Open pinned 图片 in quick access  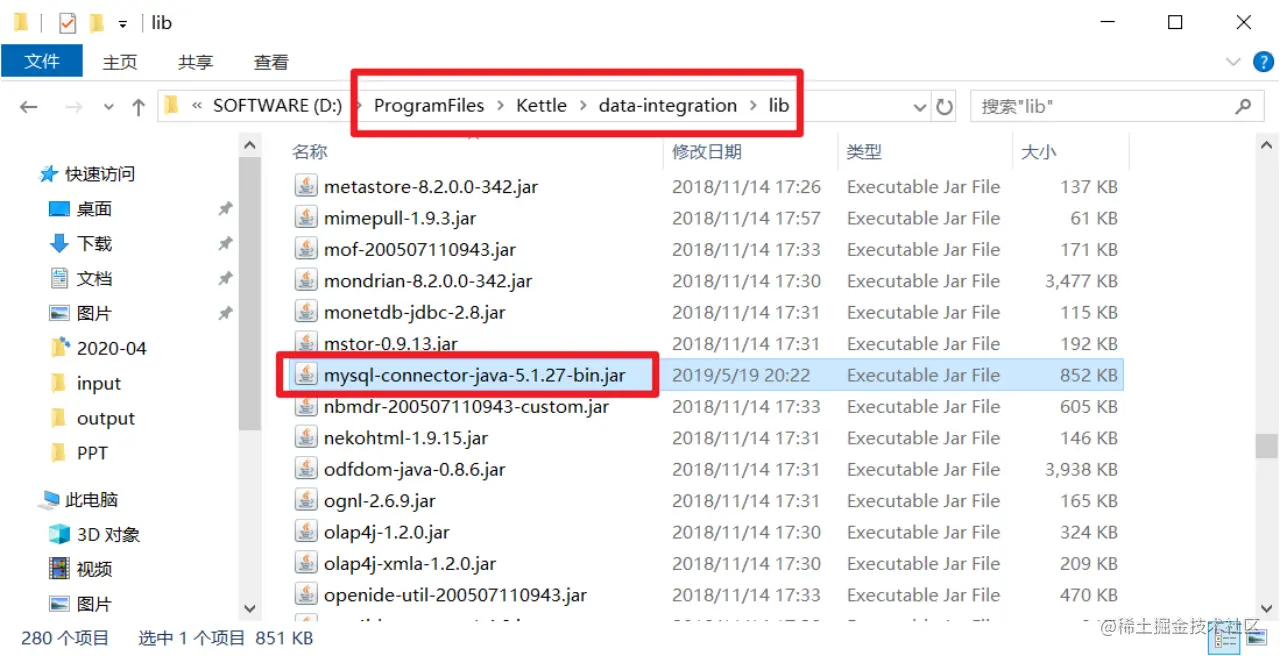point(94,314)
